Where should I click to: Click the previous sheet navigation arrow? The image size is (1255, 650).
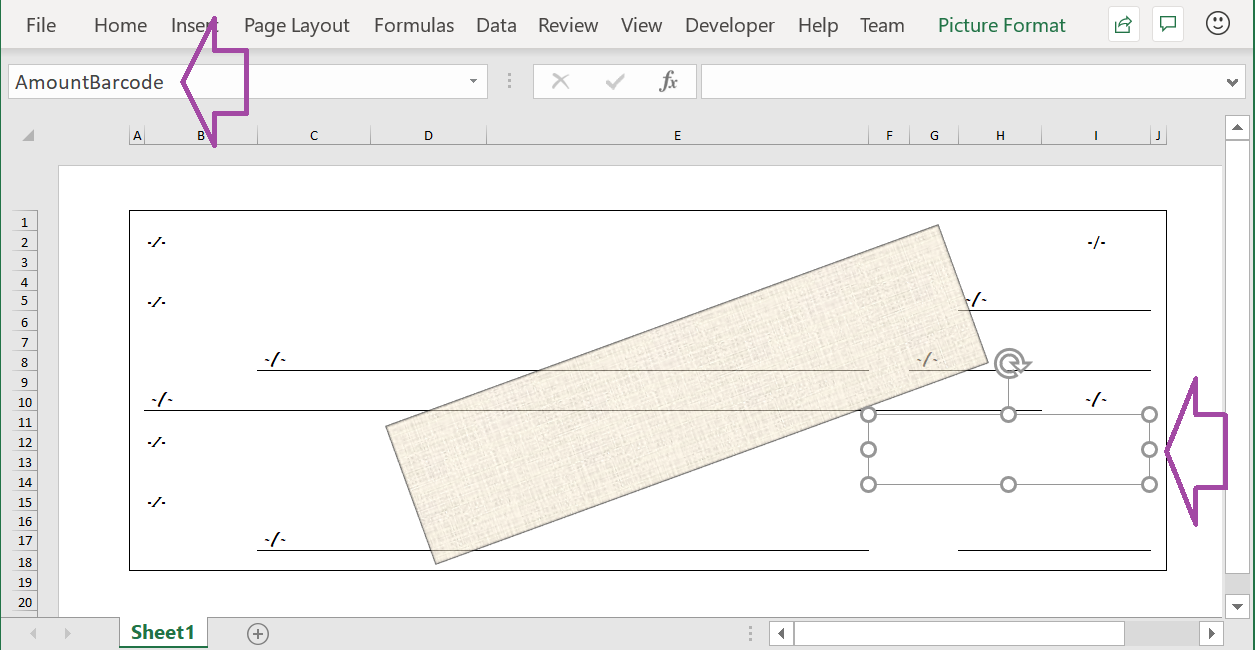pyautogui.click(x=33, y=633)
